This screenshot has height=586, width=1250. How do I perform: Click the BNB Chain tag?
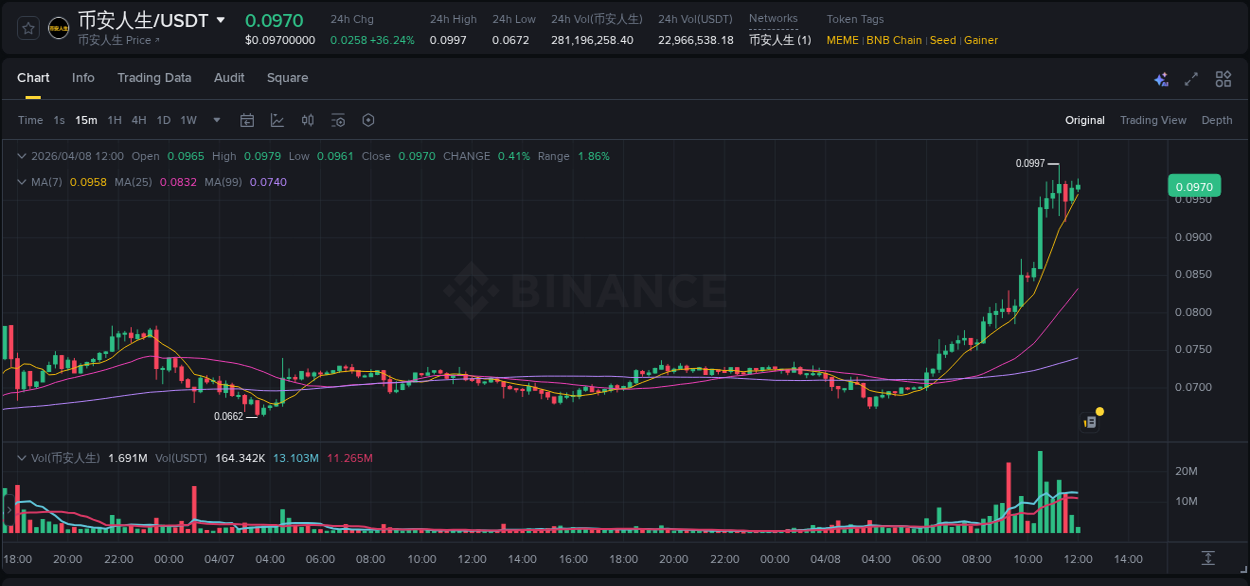point(893,40)
